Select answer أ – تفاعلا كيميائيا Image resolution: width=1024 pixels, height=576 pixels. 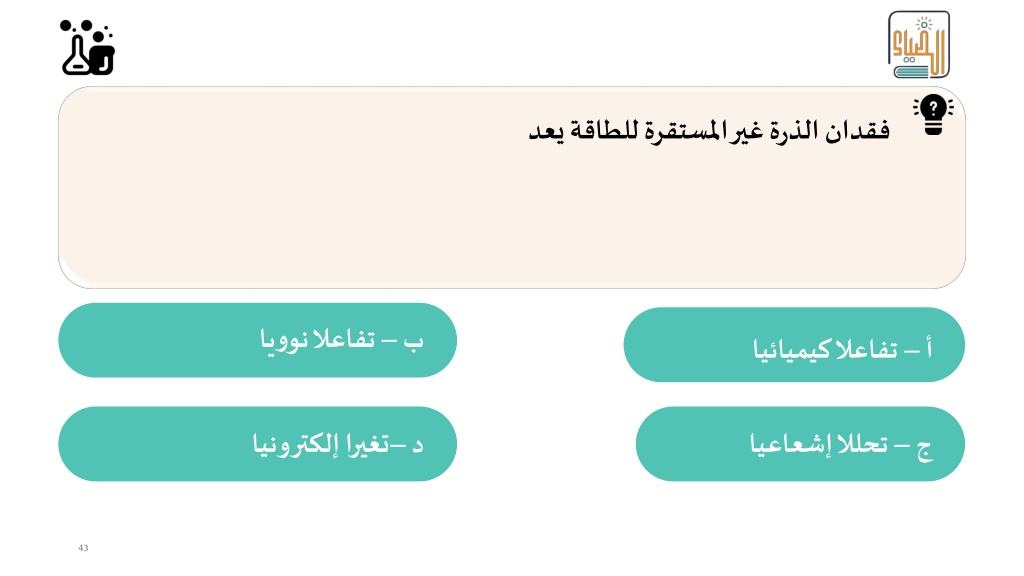tap(794, 345)
